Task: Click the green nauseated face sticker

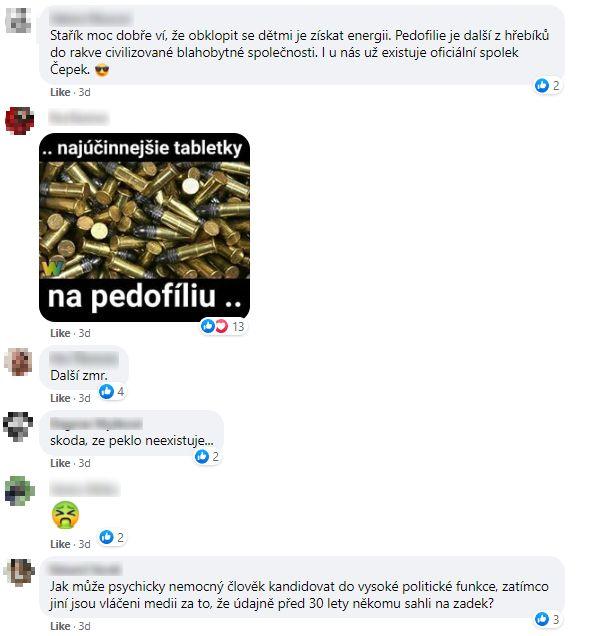Action: point(65,514)
